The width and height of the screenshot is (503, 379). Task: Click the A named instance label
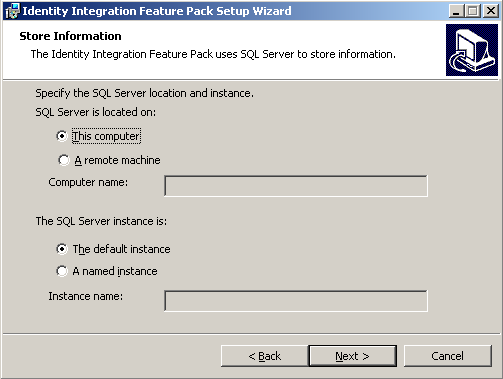pos(115,271)
